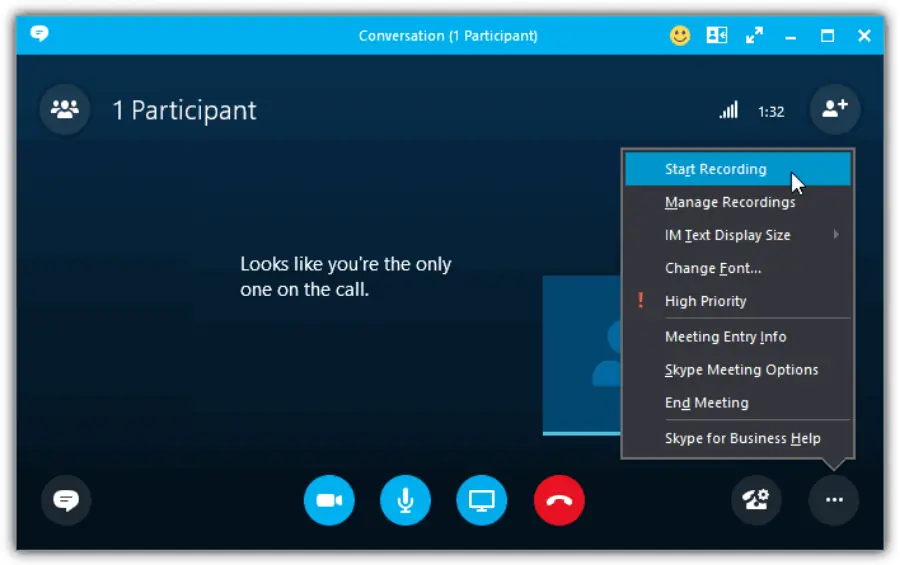Image resolution: width=900 pixels, height=565 pixels.
Task: Select End Meeting in menu
Action: [738, 403]
